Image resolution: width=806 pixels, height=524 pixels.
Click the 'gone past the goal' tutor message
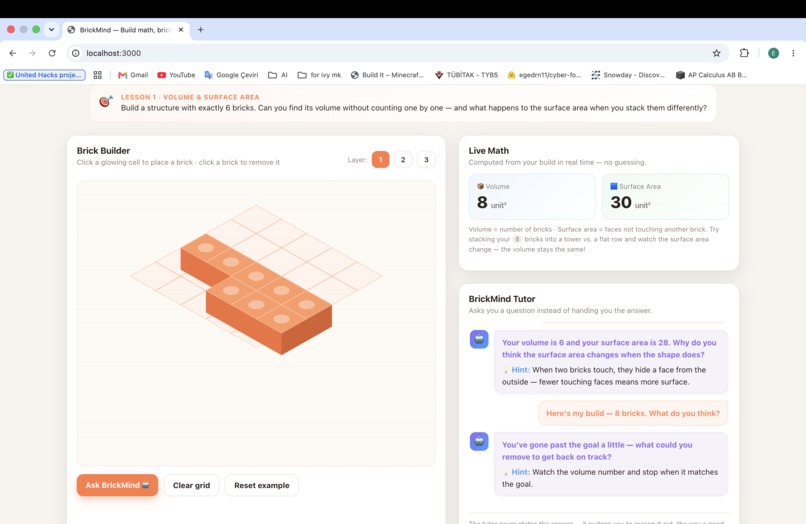point(611,464)
